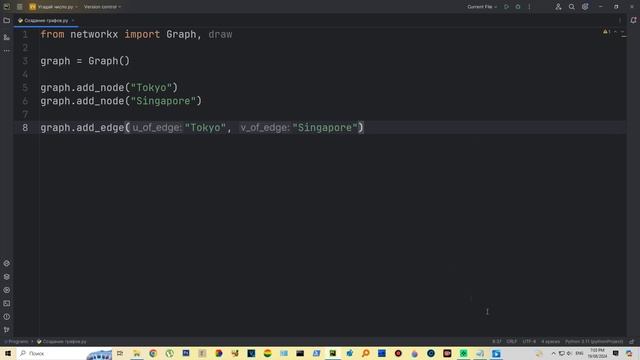Debug the current file

coord(518,7)
